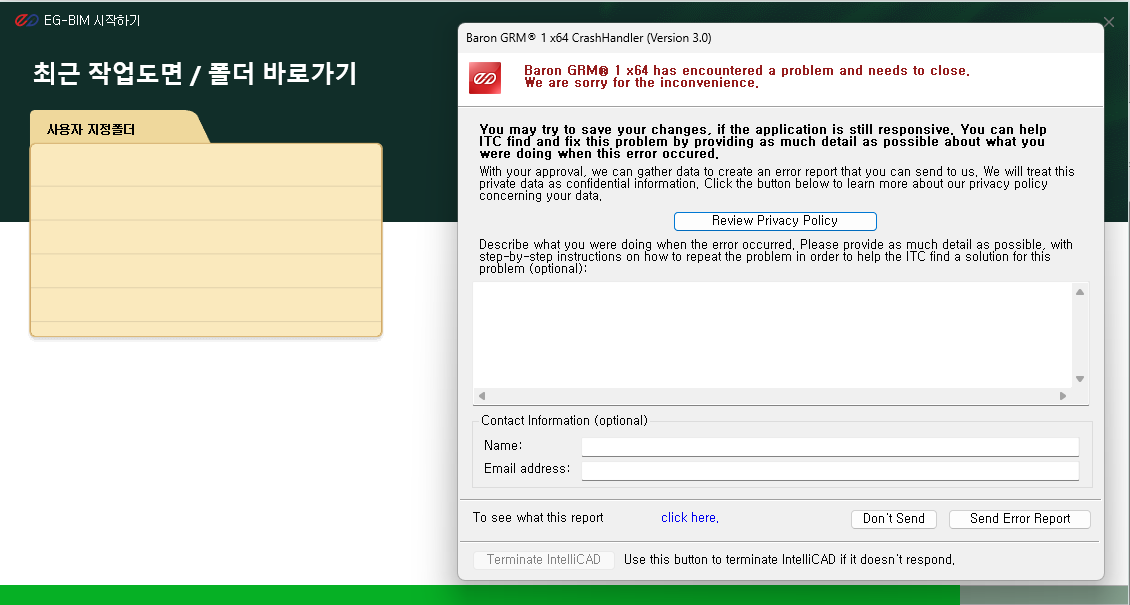Focus the Name input field
Image resolution: width=1130 pixels, height=605 pixels.
(830, 447)
